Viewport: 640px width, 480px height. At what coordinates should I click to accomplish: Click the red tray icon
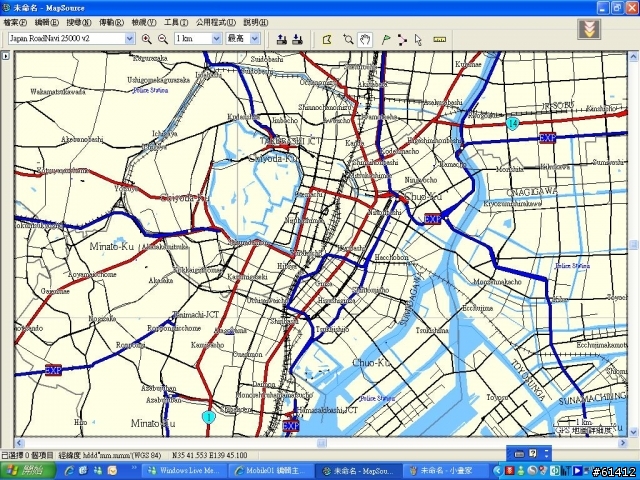click(509, 471)
